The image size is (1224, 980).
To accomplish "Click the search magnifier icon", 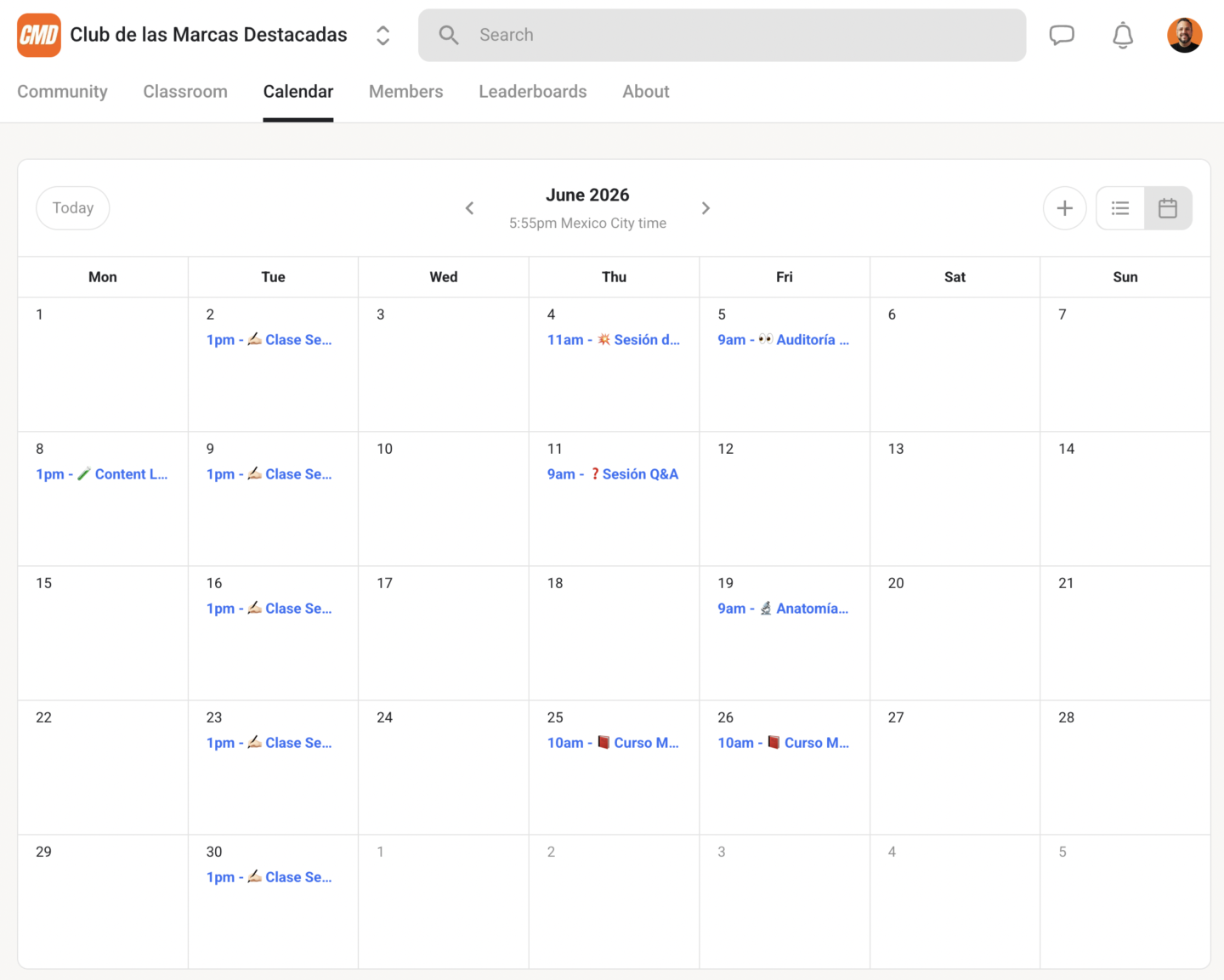I will (448, 35).
